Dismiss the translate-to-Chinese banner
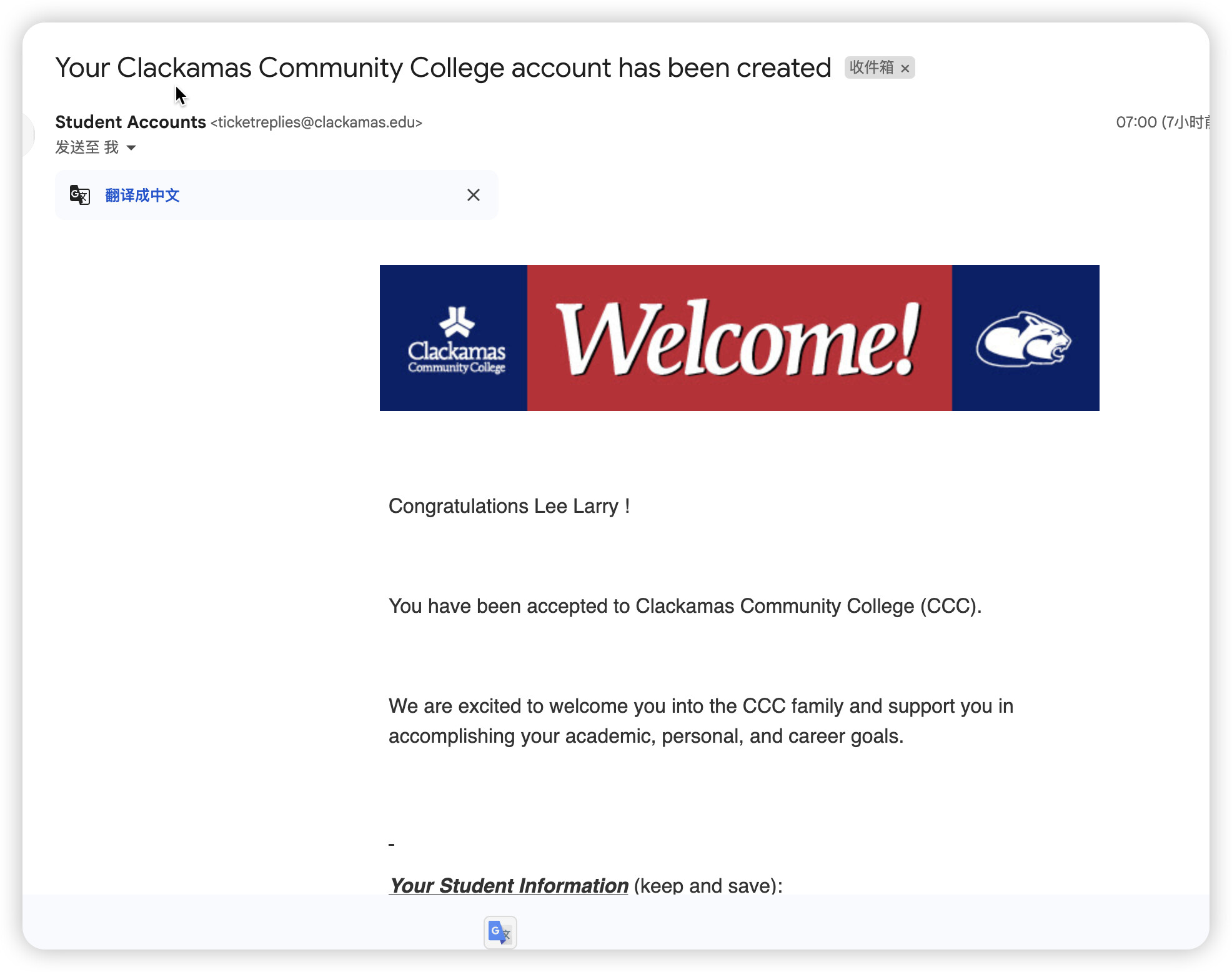This screenshot has height=972, width=1232. [x=473, y=195]
